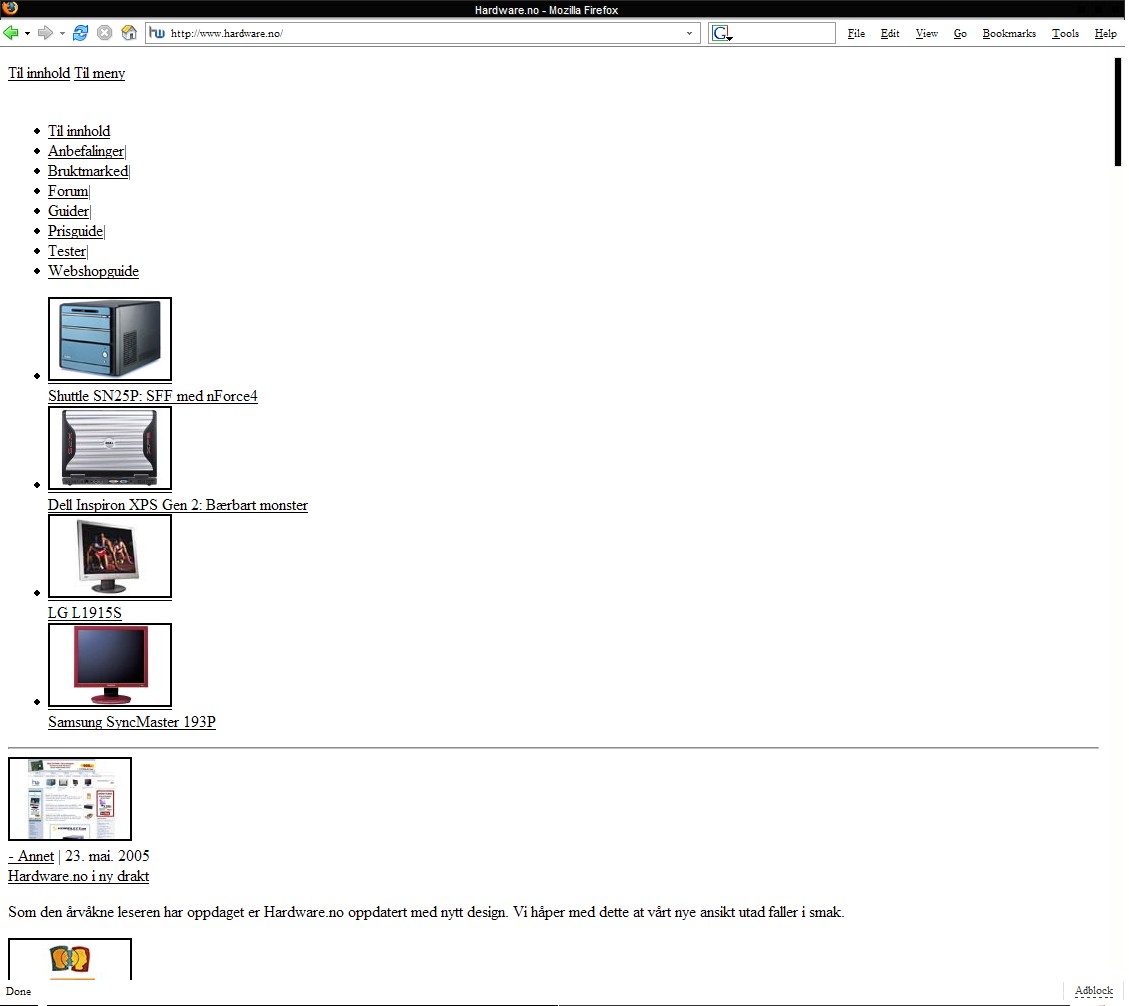Click the Dell Inspiron laptop thumbnail
The image size is (1129, 1006).
pyautogui.click(x=110, y=448)
